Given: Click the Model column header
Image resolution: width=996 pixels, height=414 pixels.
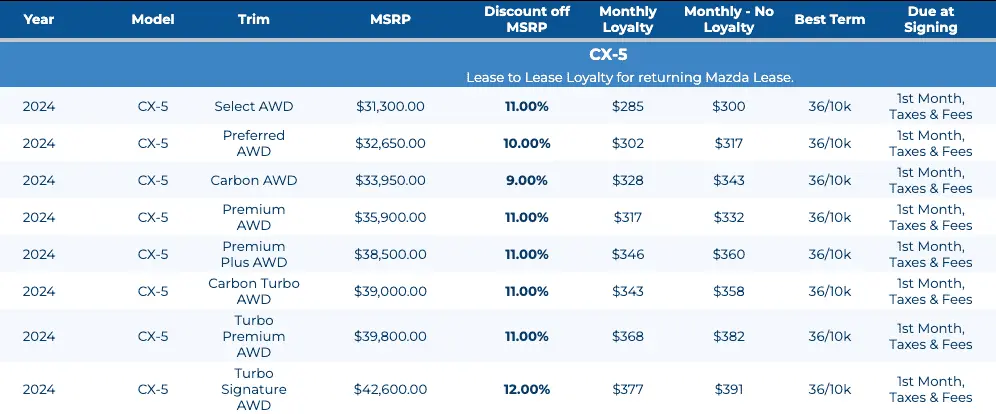Looking at the screenshot, I should coord(152,19).
